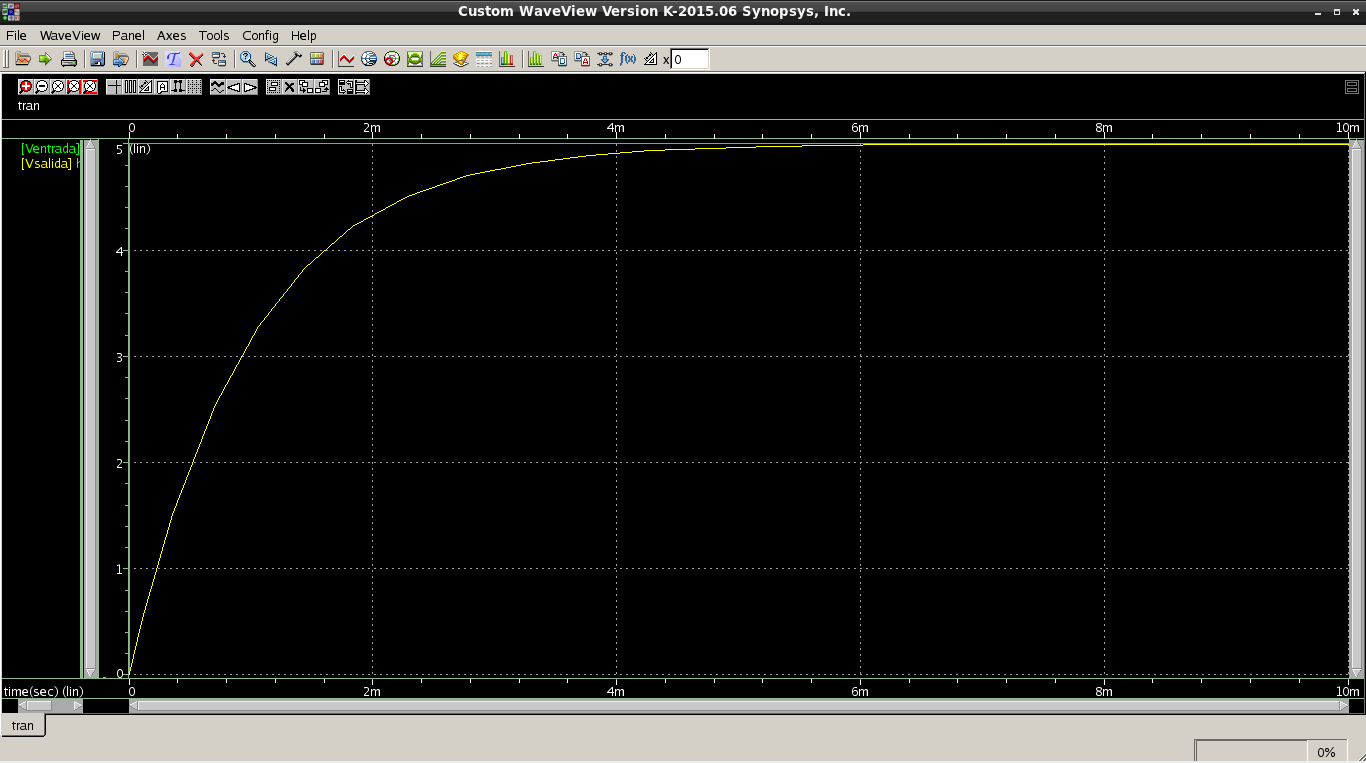Zoom in with red plus magnifier

pyautogui.click(x=26, y=87)
